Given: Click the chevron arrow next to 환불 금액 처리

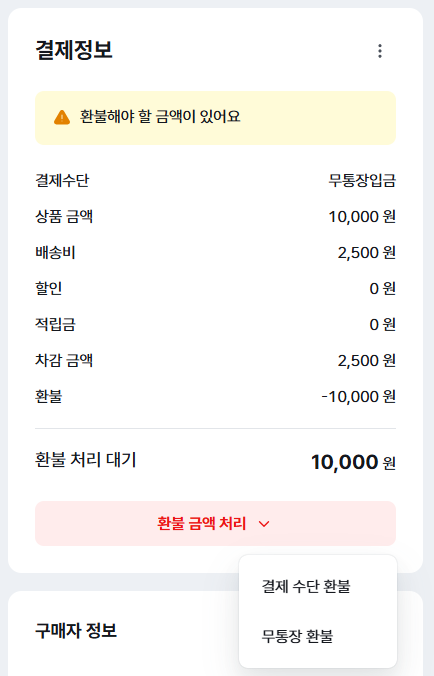Looking at the screenshot, I should click(264, 524).
